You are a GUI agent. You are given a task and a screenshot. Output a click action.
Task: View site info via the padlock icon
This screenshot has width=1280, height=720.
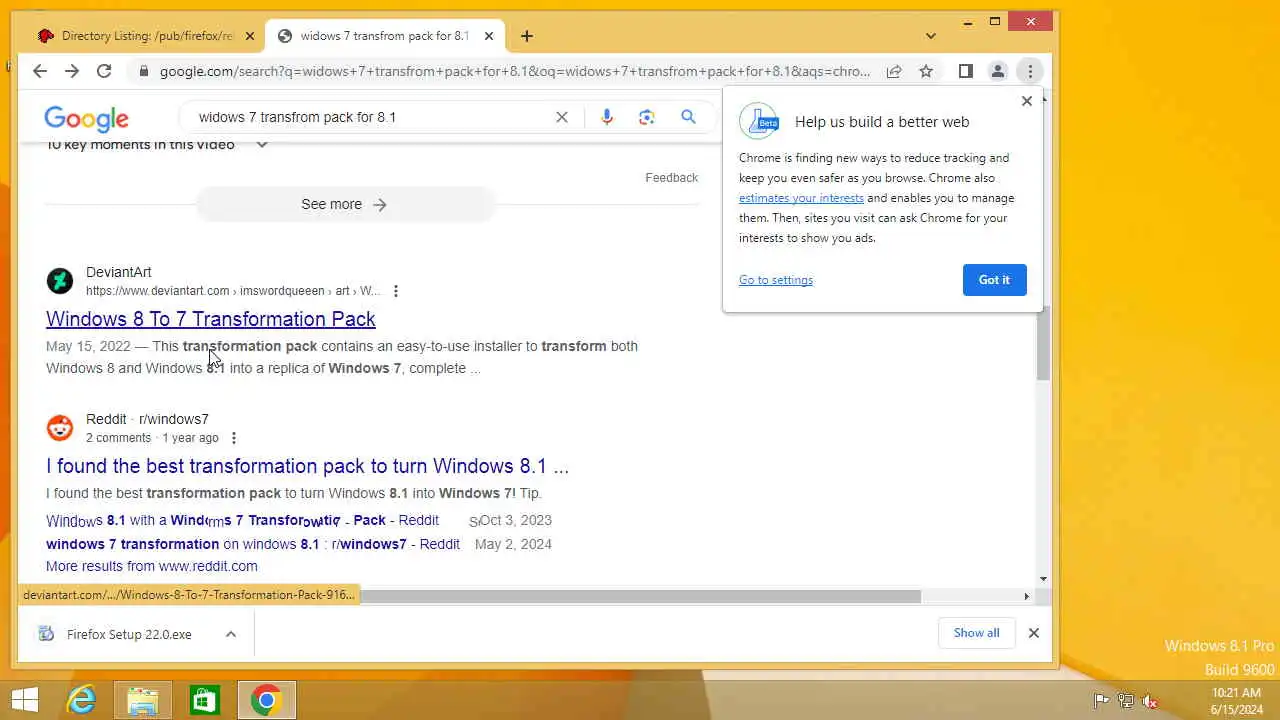tap(144, 71)
